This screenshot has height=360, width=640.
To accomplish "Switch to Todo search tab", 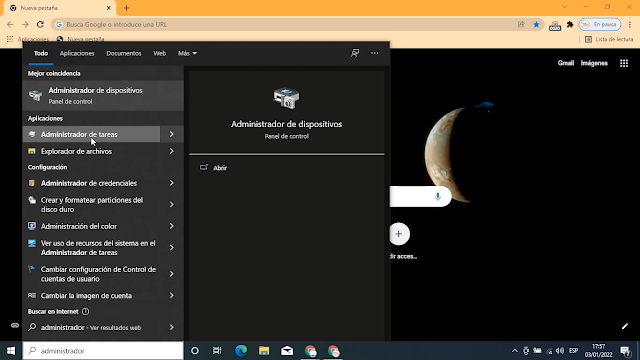I will click(x=41, y=53).
